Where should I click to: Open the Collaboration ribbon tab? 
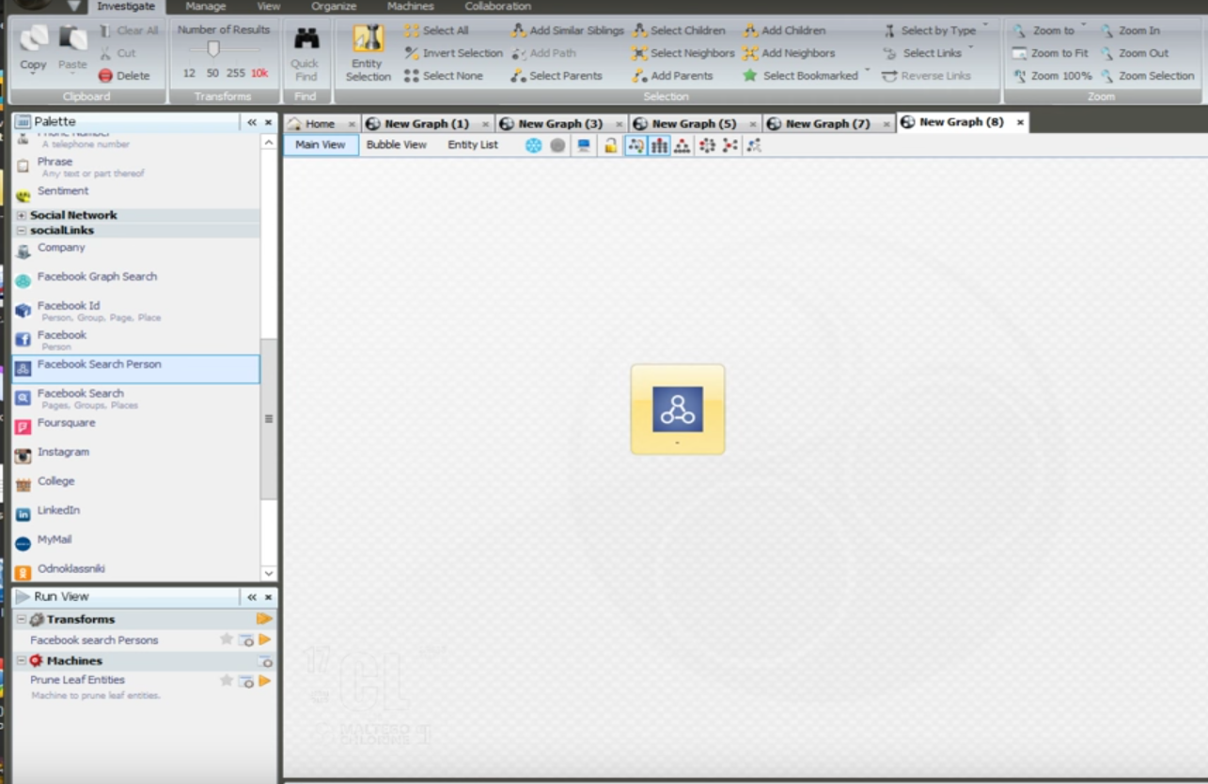coord(497,6)
